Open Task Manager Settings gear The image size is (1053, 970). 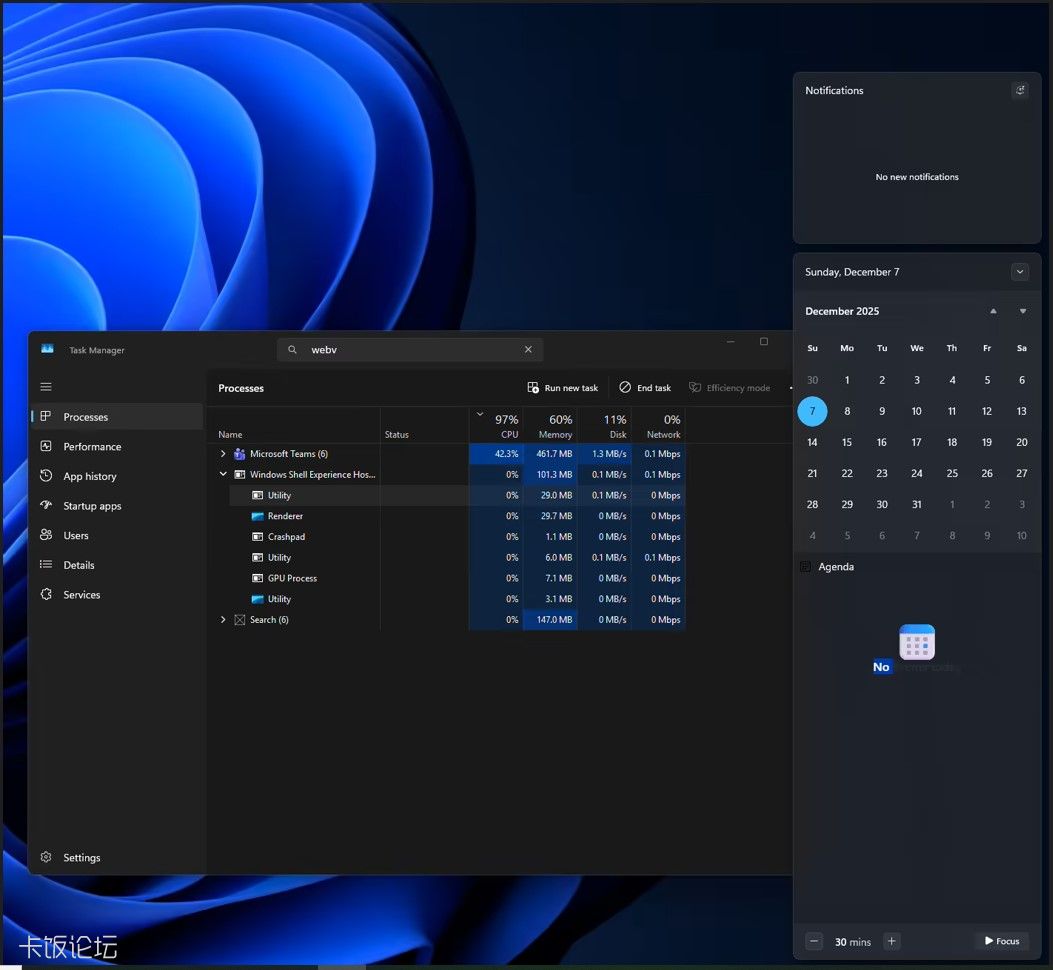46,858
